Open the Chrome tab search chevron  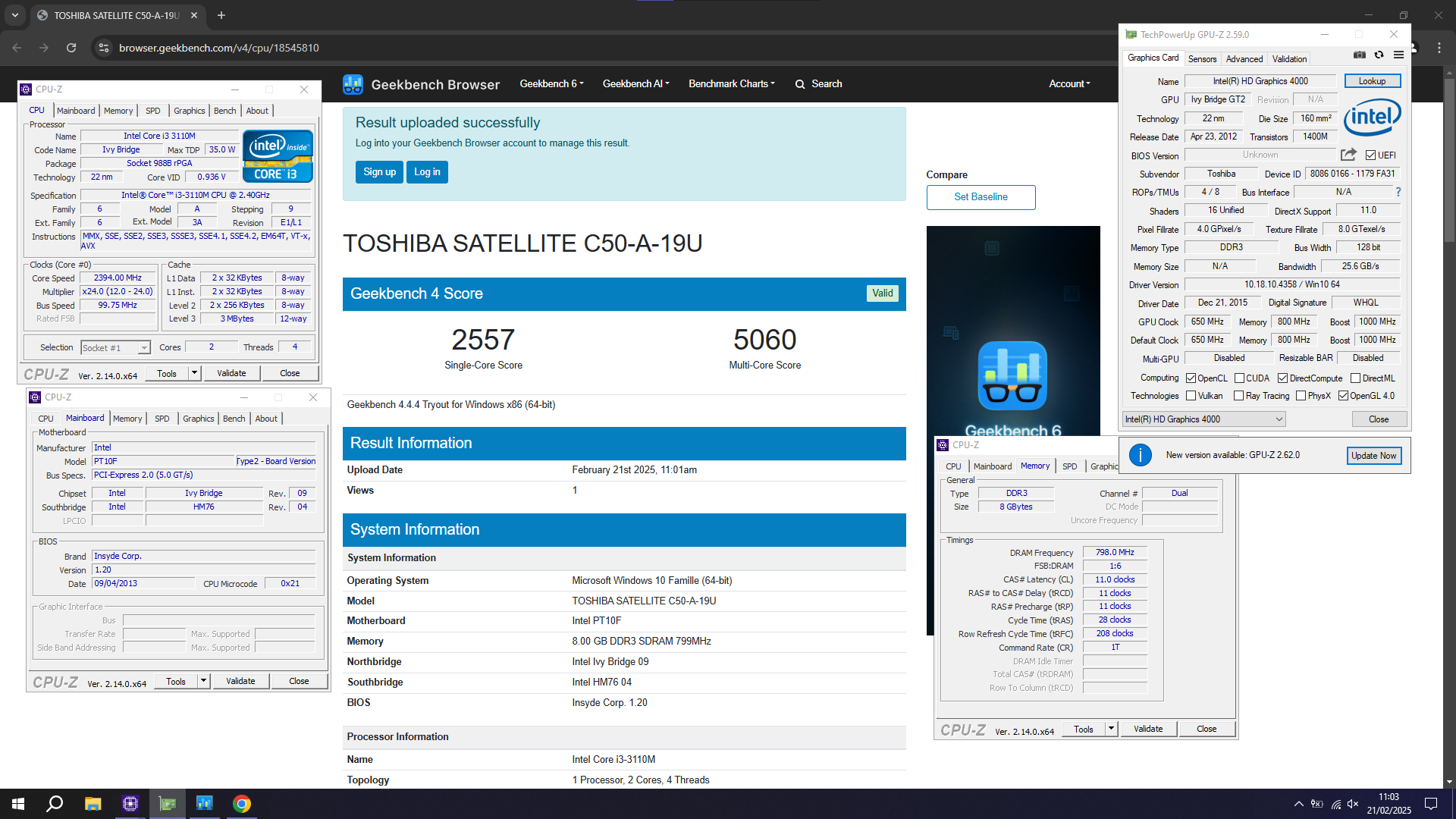[15, 15]
